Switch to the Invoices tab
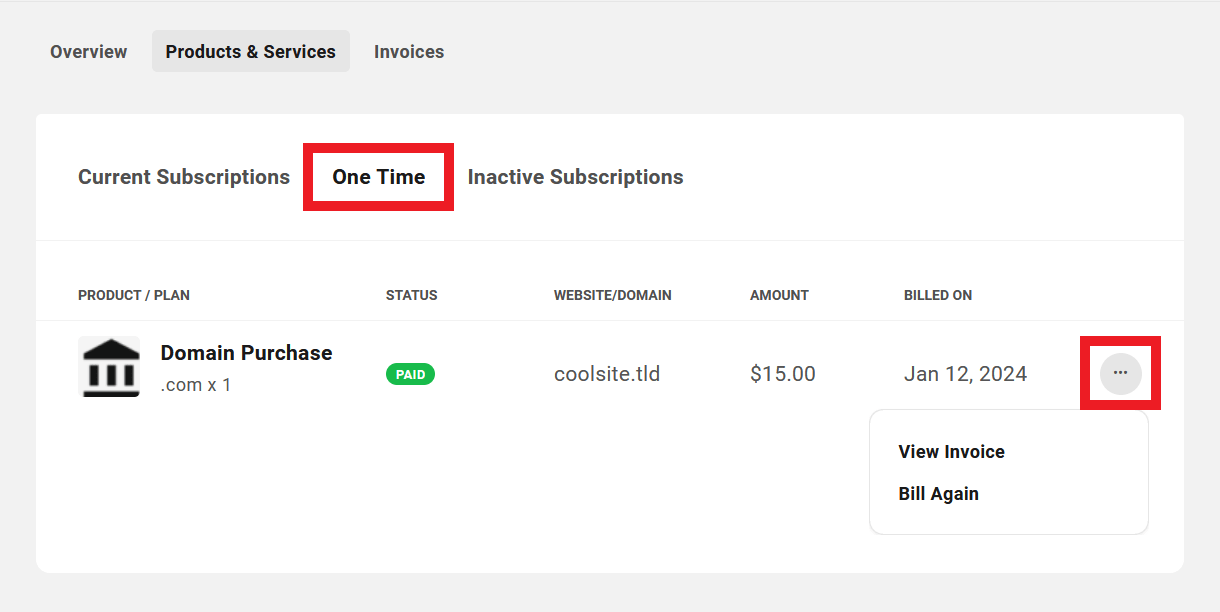 (409, 51)
